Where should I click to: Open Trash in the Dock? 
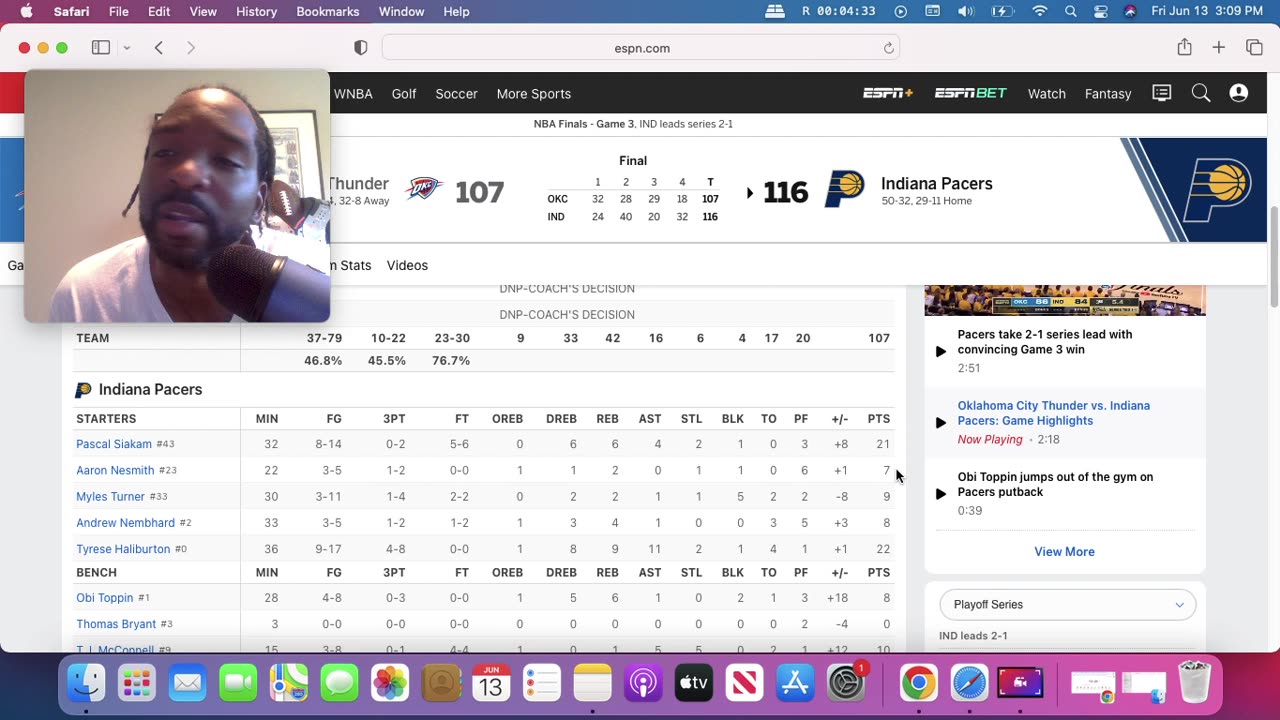pyautogui.click(x=1194, y=683)
